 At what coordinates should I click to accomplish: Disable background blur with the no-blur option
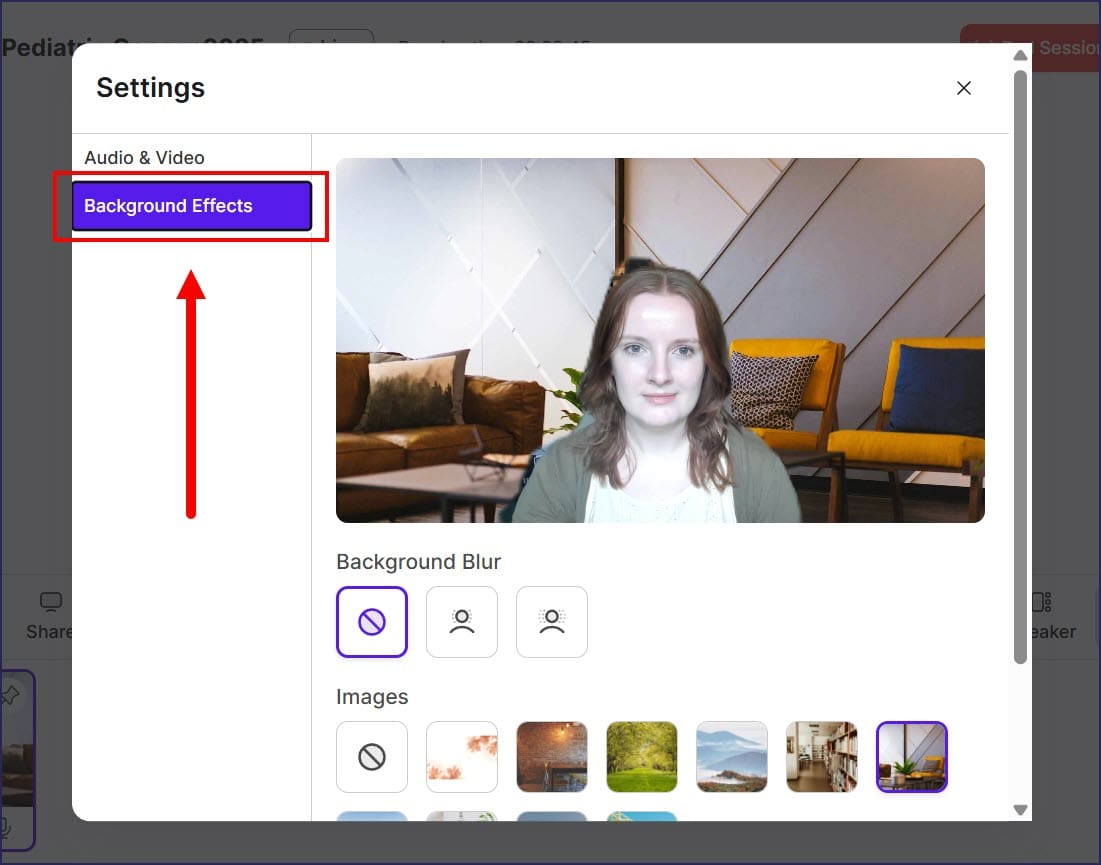click(x=372, y=622)
